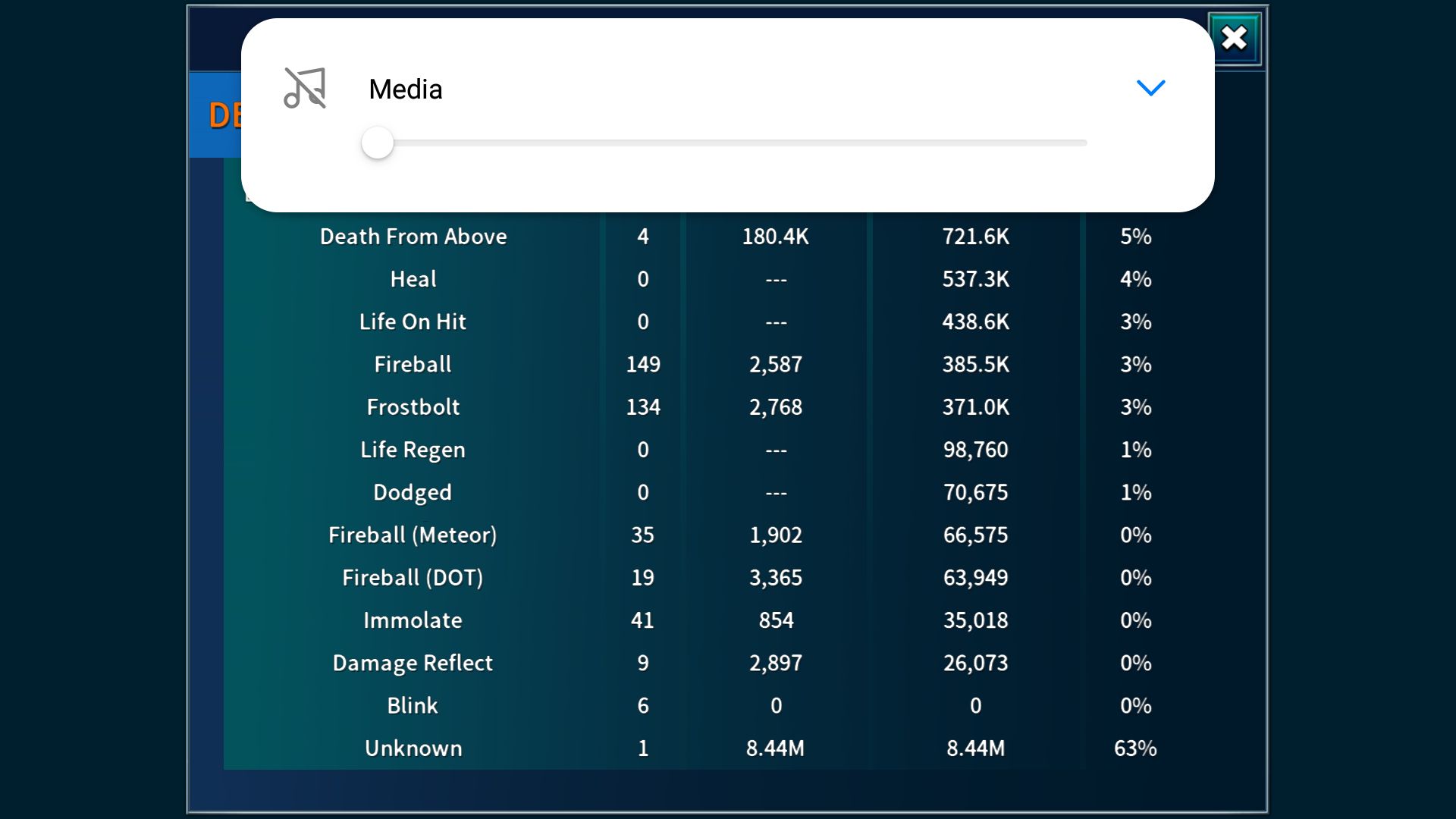
Task: Click the Heal entry in the table
Action: point(413,279)
